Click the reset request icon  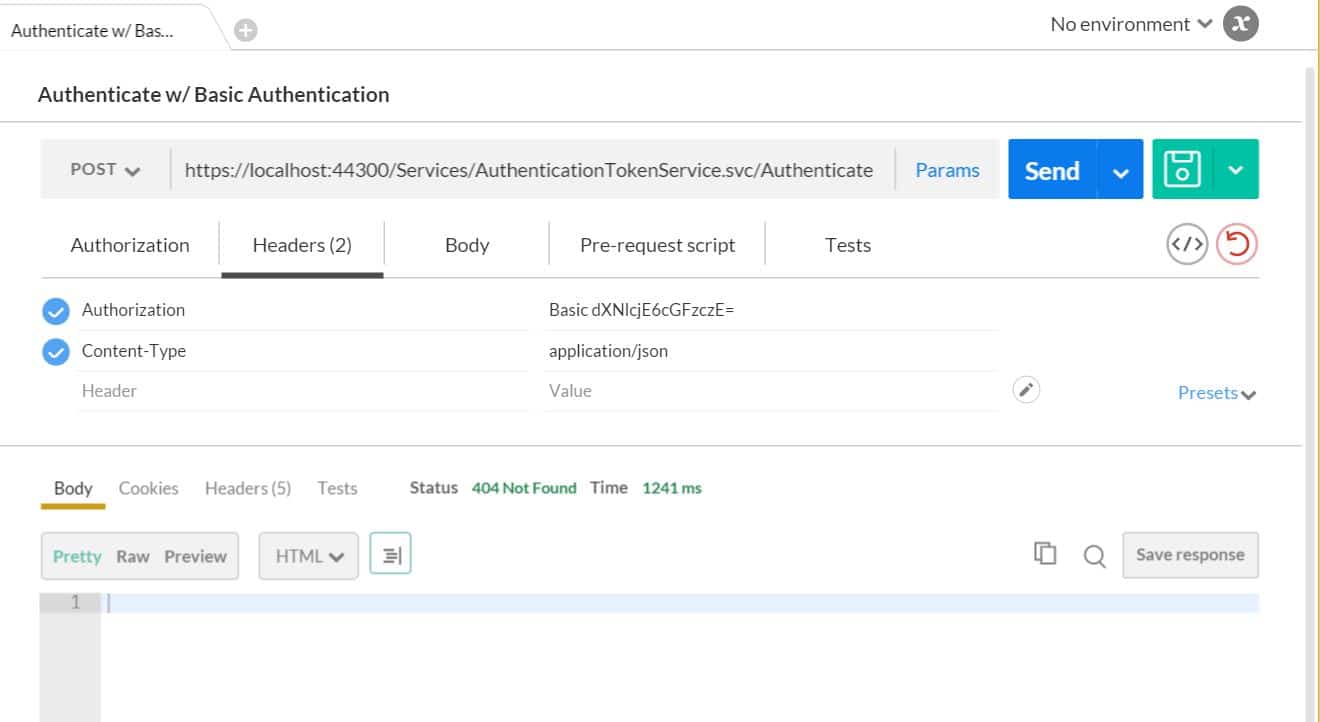coord(1236,243)
